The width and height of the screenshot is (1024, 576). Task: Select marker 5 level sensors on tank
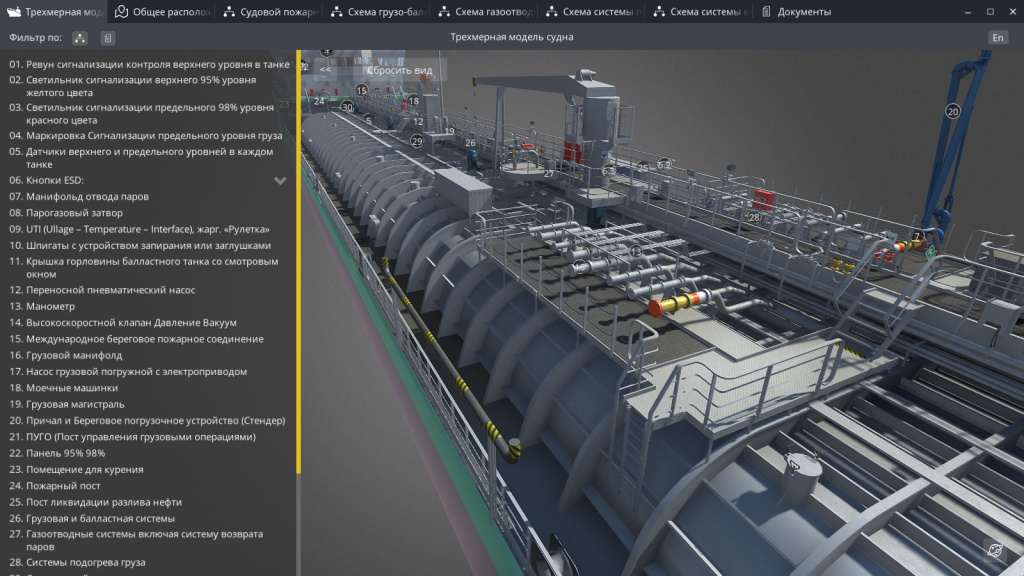point(369,120)
